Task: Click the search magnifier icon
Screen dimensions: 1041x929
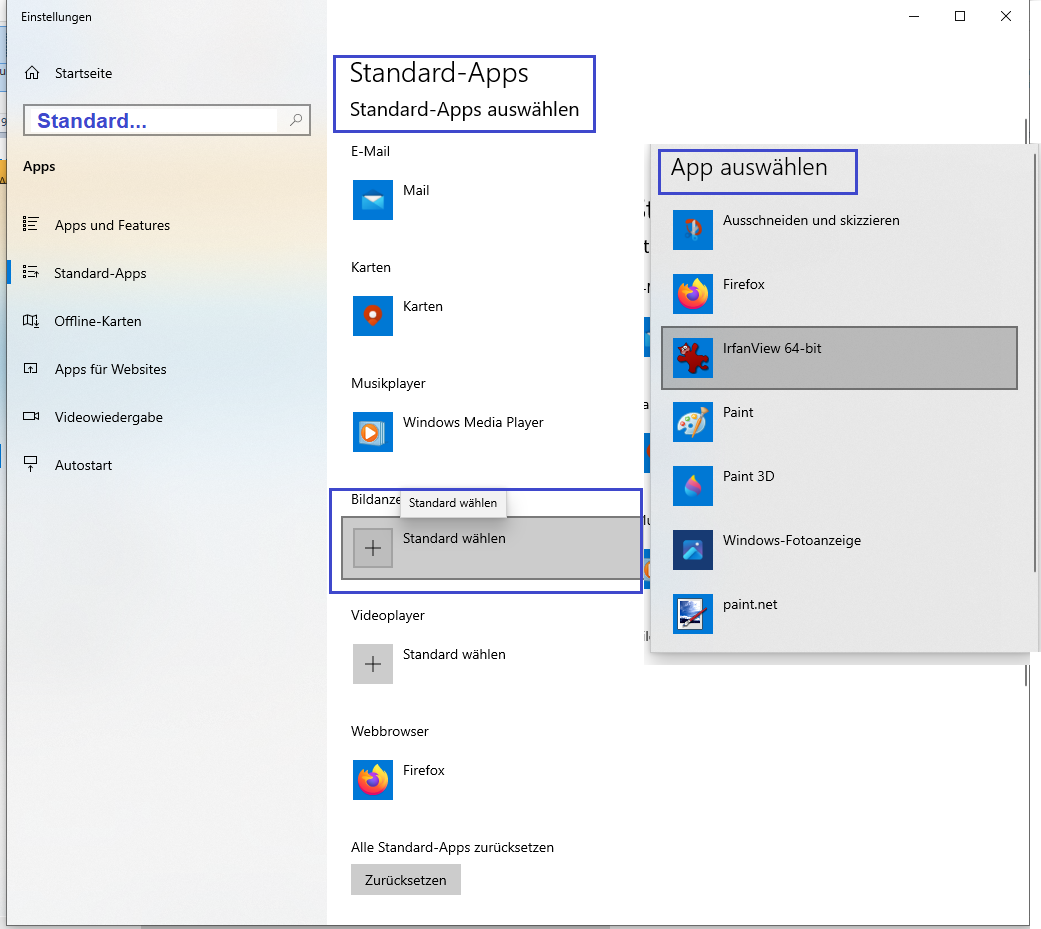Action: [296, 120]
